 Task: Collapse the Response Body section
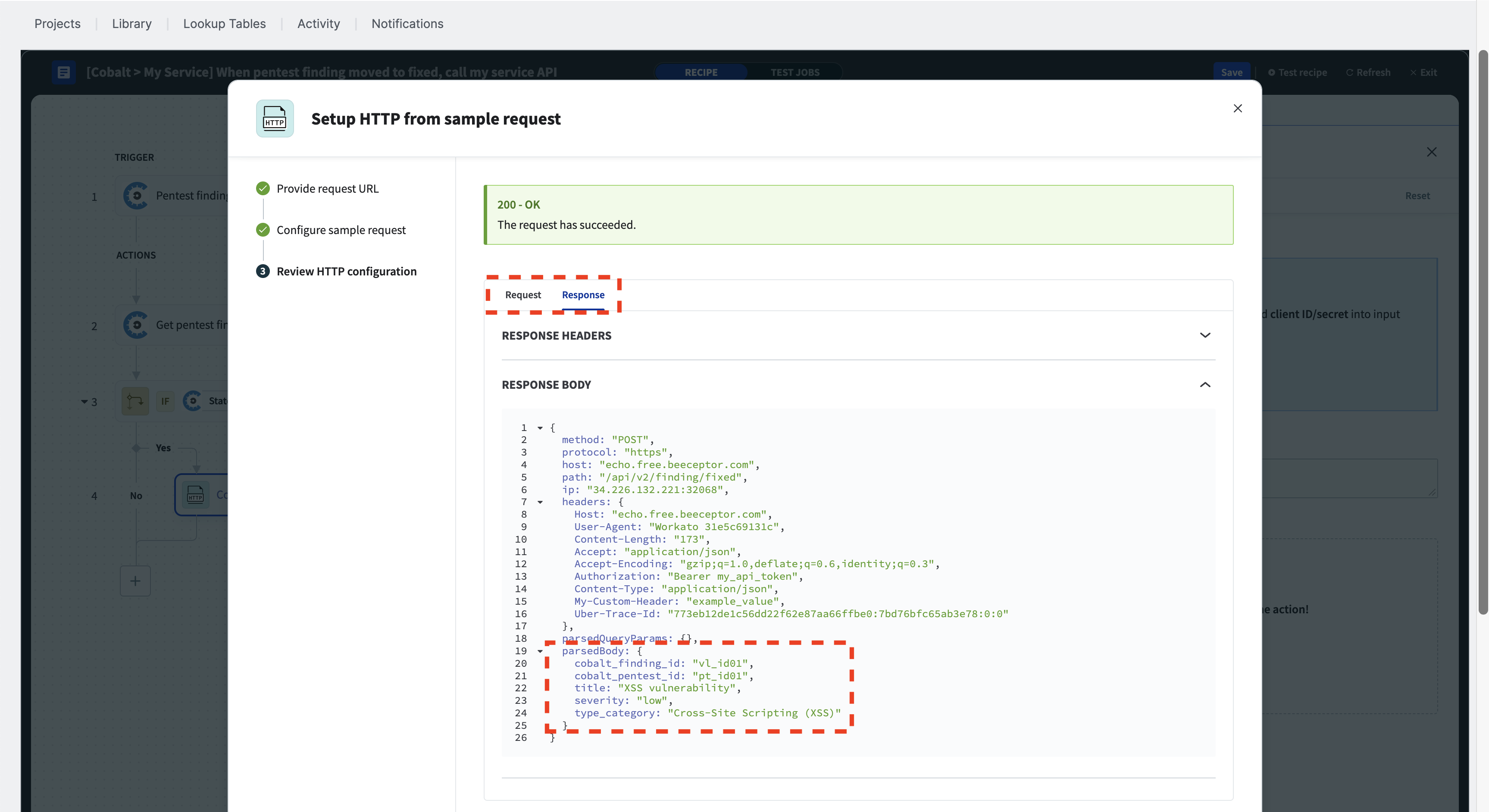pos(1204,385)
